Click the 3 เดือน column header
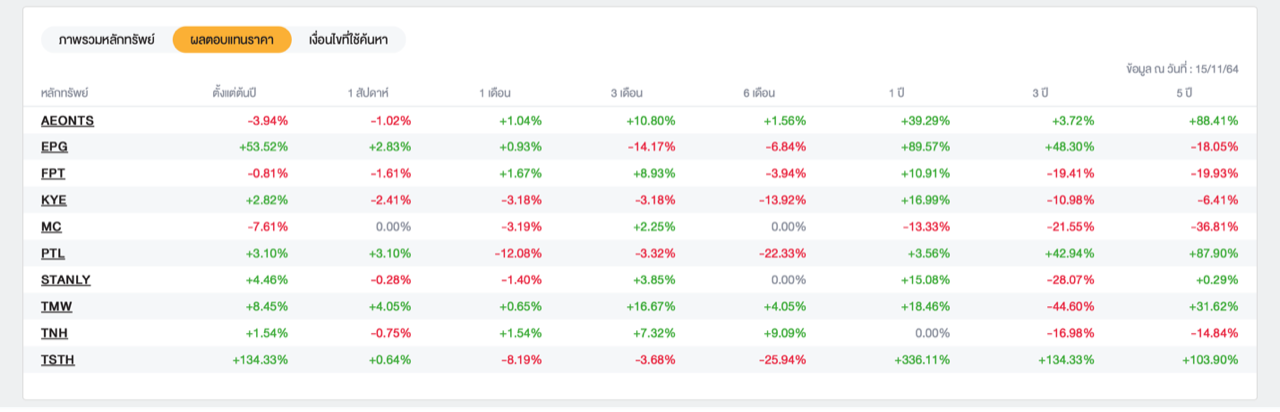The height and width of the screenshot is (412, 1280). (x=627, y=93)
